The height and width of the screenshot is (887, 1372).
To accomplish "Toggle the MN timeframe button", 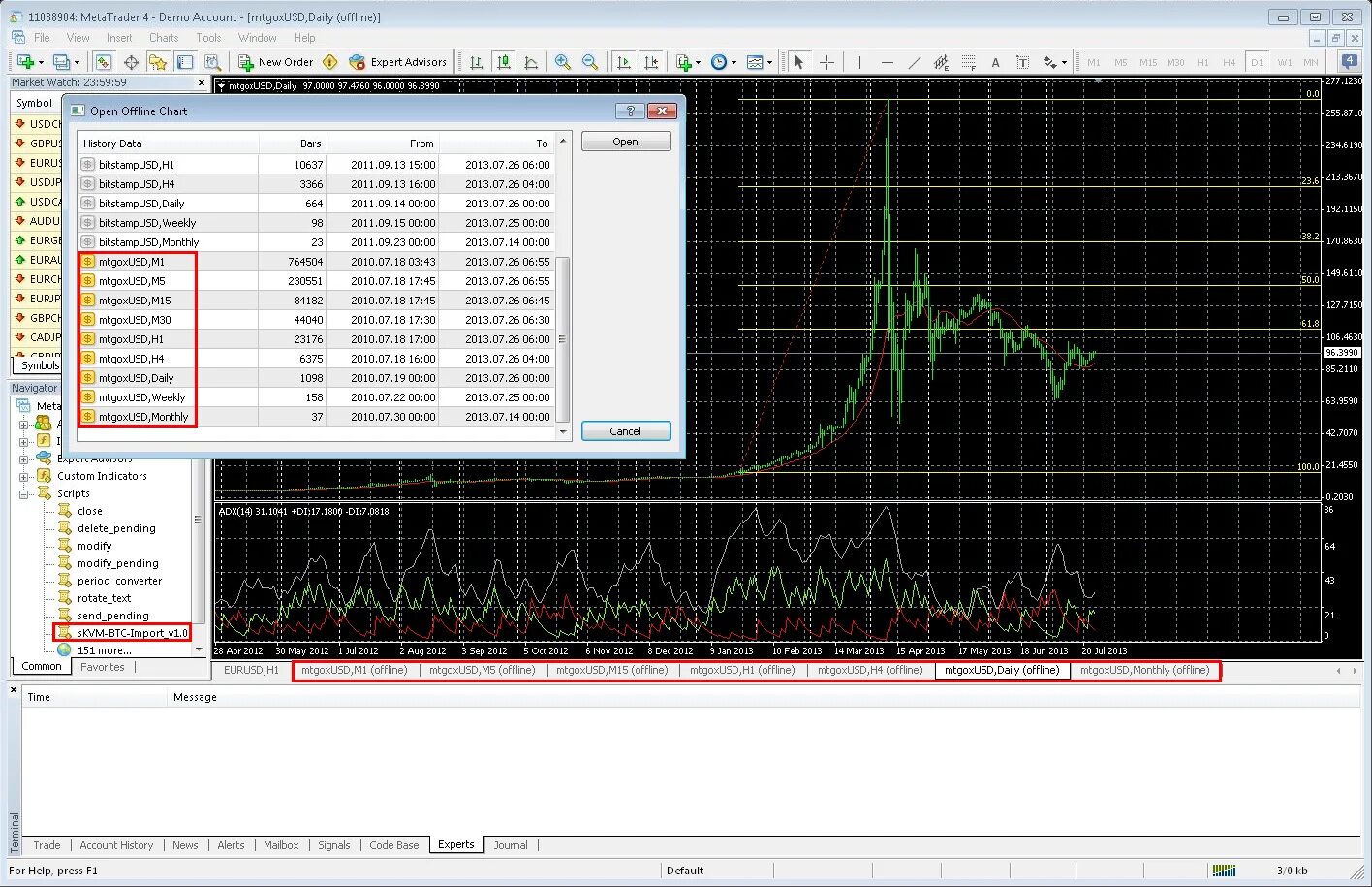I will pos(1311,62).
